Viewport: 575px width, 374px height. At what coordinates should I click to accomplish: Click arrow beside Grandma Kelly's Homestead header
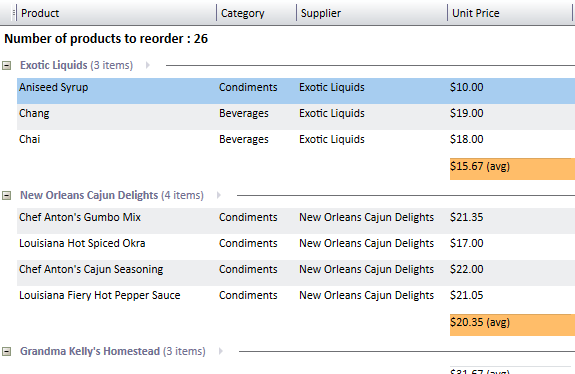coord(220,351)
